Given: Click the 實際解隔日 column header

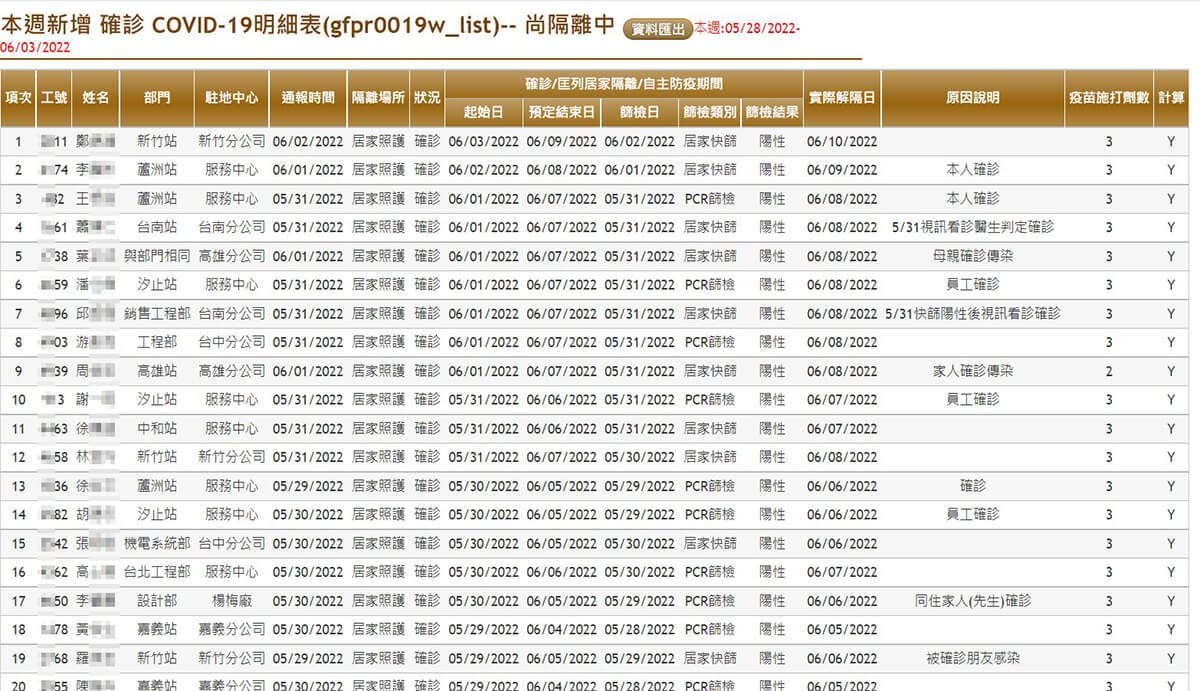Looking at the screenshot, I should (x=841, y=98).
